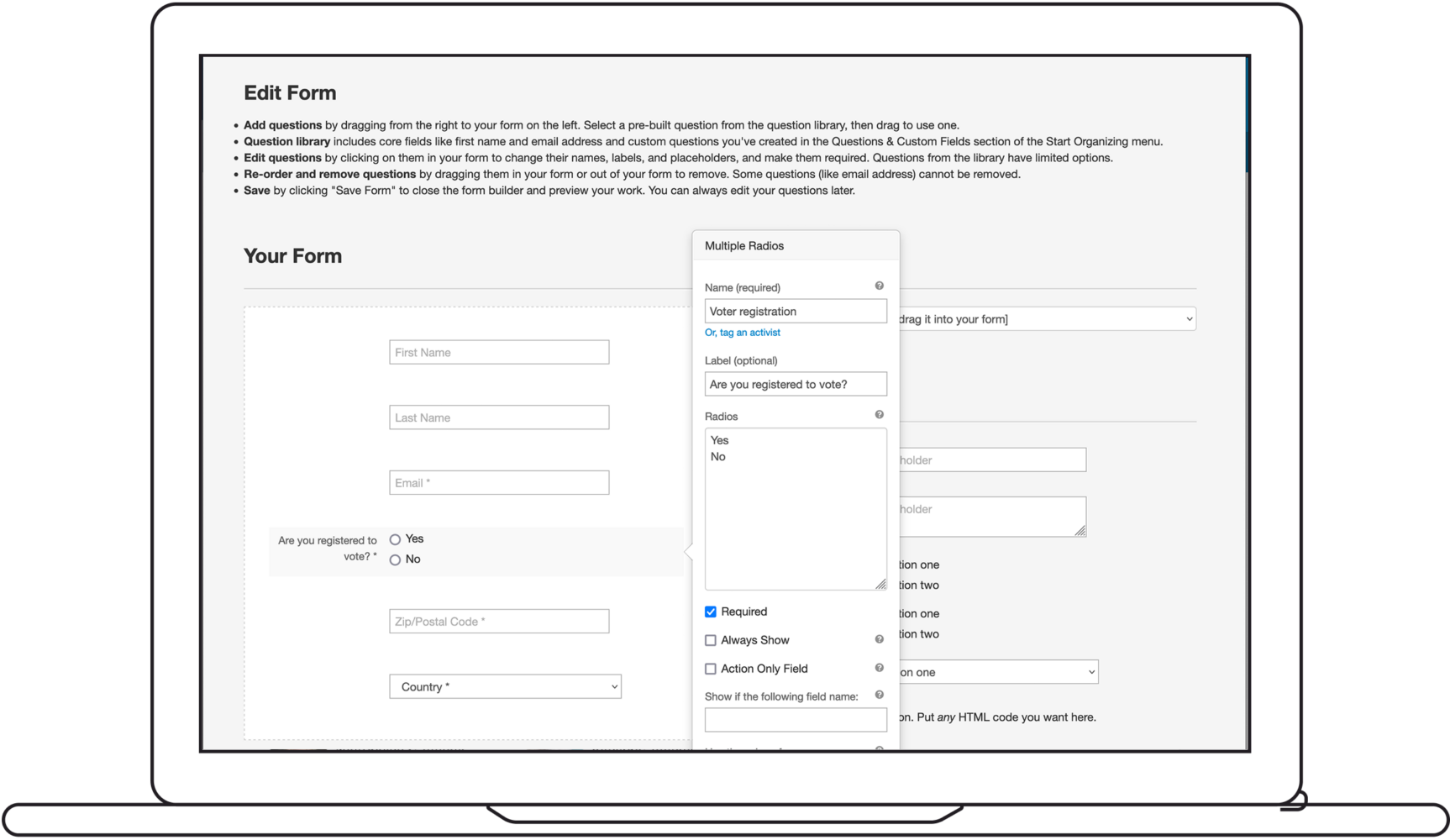Click the Voter registration name field
This screenshot has height=840, width=1450.
(x=795, y=312)
